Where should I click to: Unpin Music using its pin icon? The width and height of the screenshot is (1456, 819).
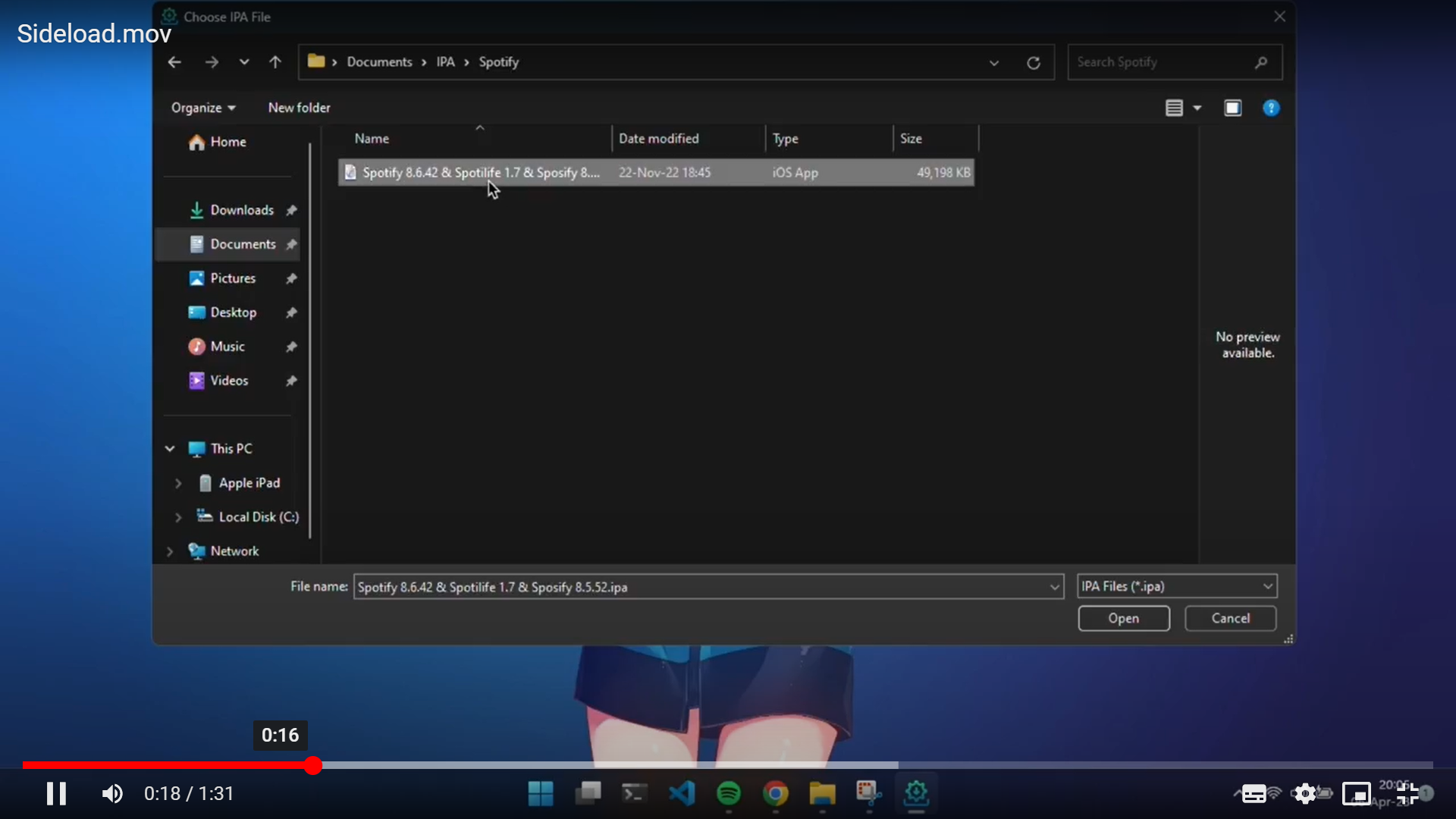coord(291,347)
